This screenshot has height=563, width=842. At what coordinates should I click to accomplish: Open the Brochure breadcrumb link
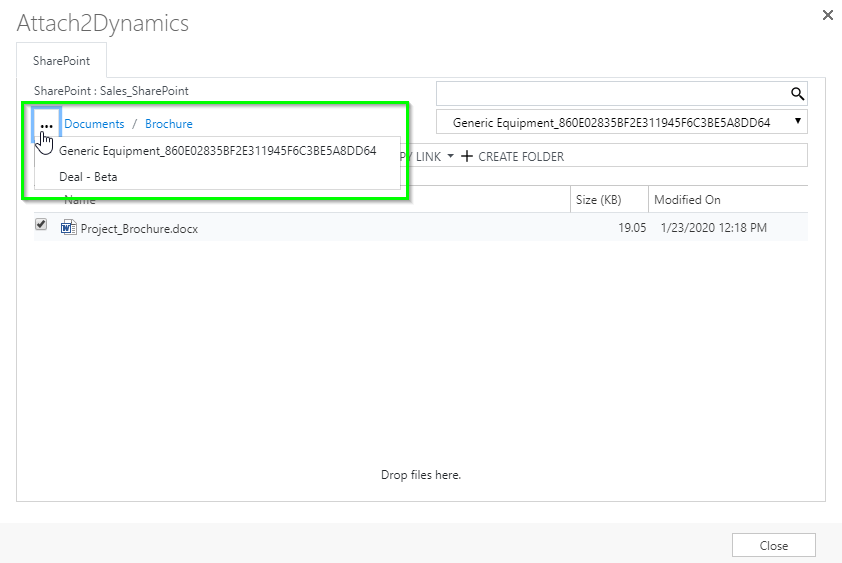169,124
